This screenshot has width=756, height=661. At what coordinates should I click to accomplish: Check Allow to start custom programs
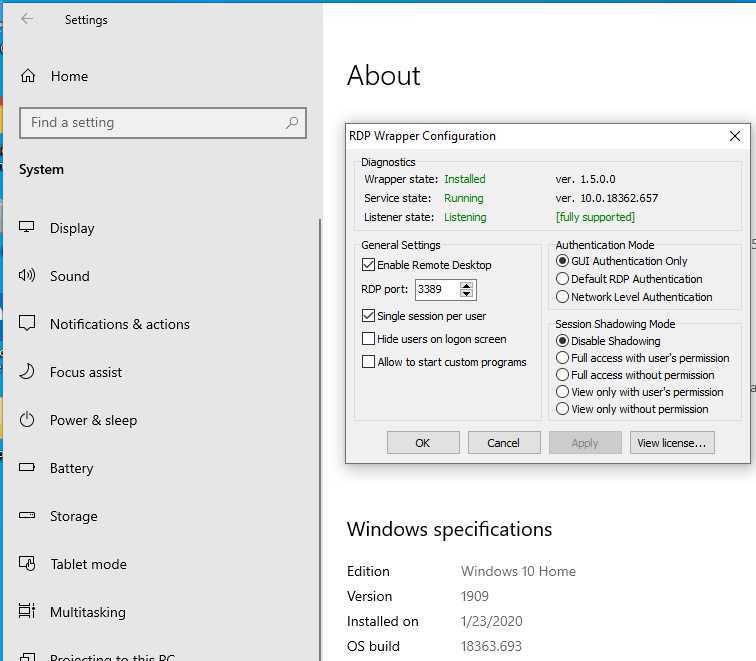[x=368, y=362]
